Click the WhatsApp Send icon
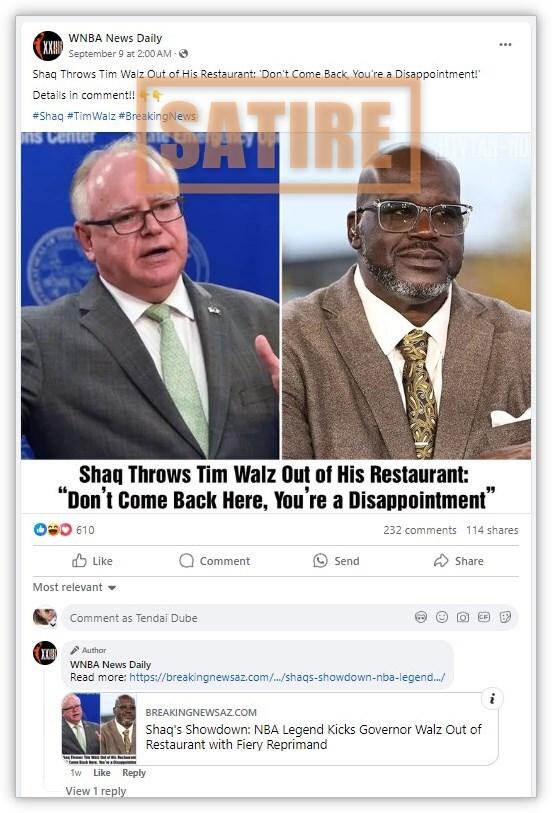The height and width of the screenshot is (813, 552). coord(320,560)
